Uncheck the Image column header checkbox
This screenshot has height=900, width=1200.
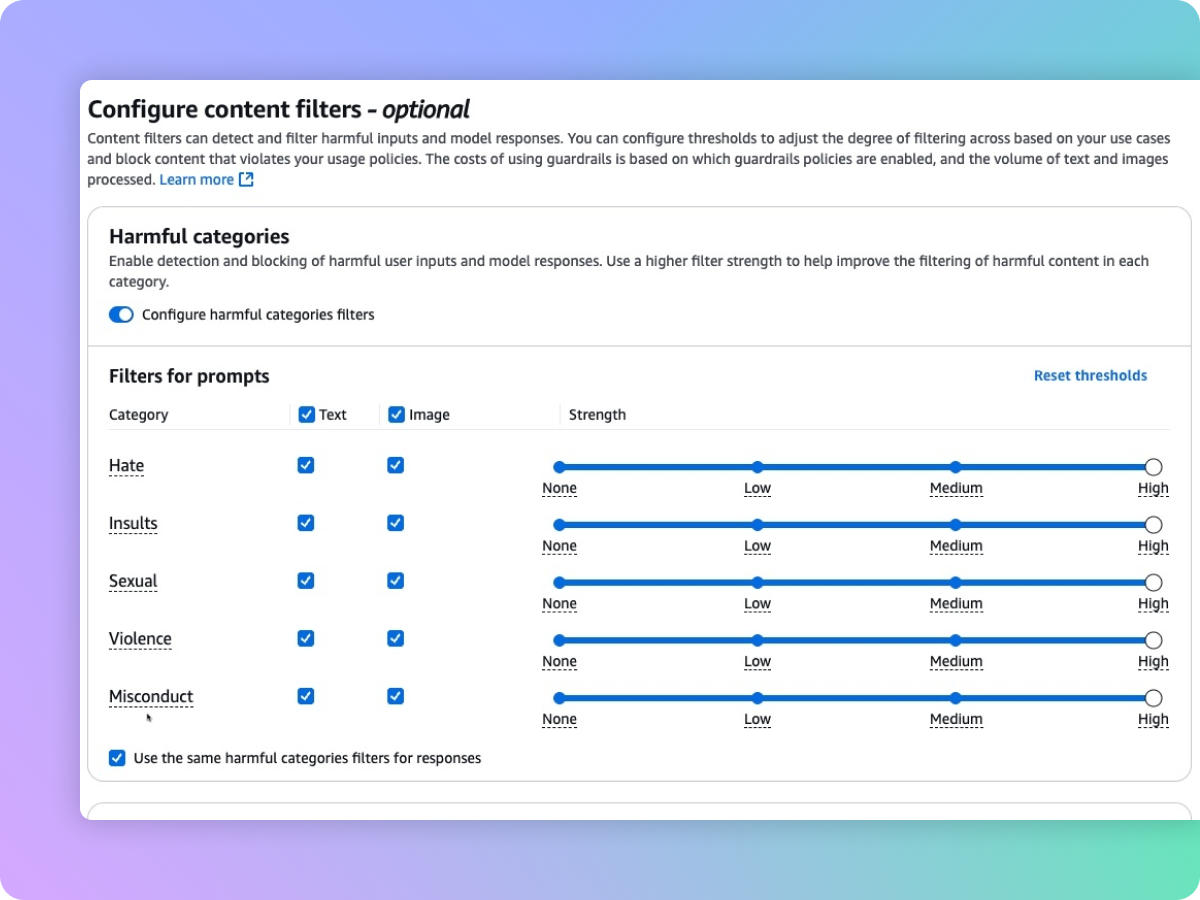tap(396, 414)
